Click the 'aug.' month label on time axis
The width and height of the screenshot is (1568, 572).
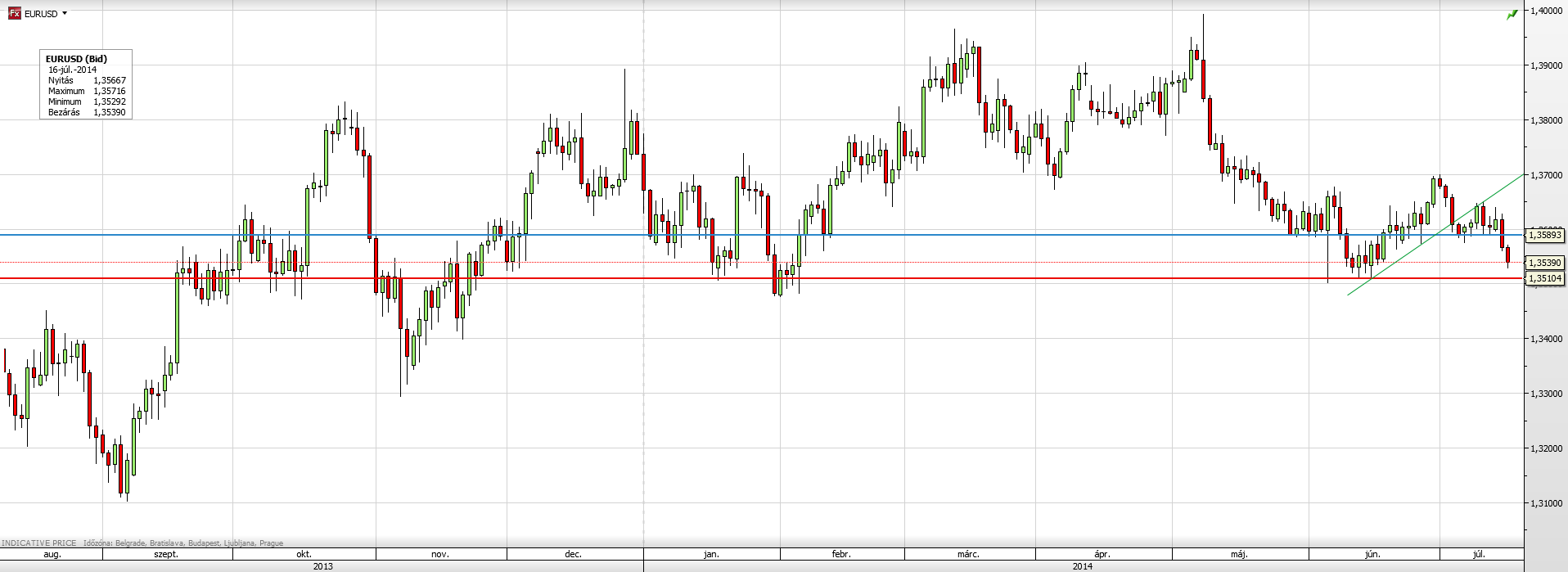[x=52, y=554]
